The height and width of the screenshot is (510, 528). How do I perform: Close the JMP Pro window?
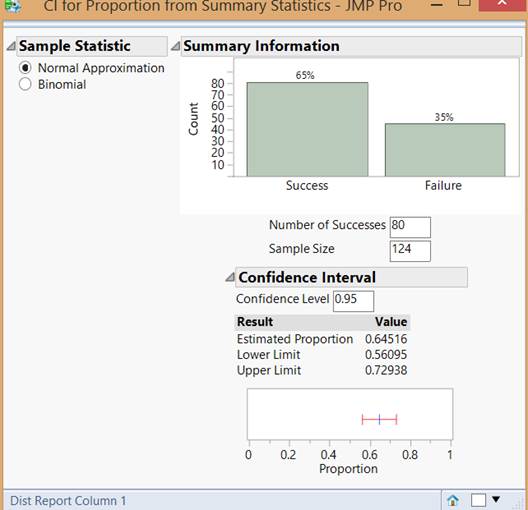click(502, 5)
